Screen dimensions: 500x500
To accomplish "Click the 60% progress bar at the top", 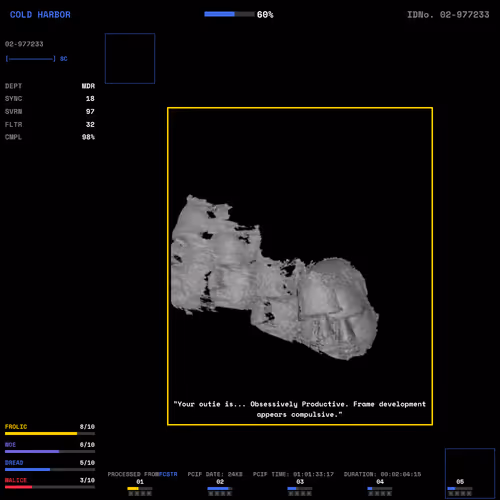I will pyautogui.click(x=229, y=14).
